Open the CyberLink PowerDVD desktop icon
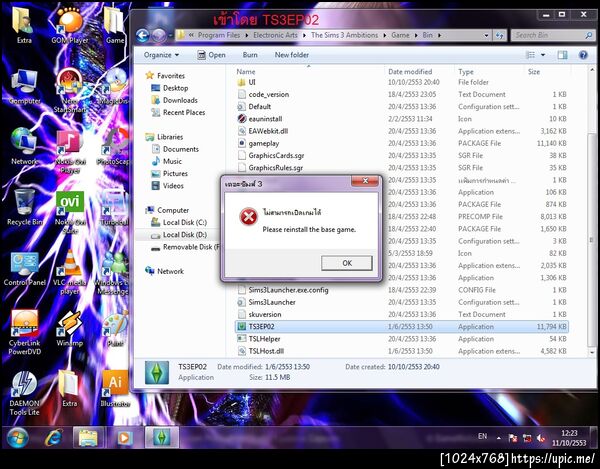The height and width of the screenshot is (469, 600). tap(24, 332)
